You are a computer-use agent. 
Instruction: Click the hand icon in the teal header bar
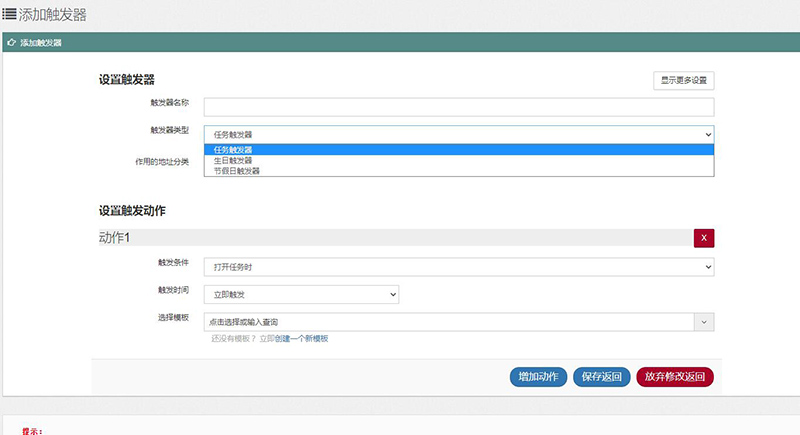(11, 43)
